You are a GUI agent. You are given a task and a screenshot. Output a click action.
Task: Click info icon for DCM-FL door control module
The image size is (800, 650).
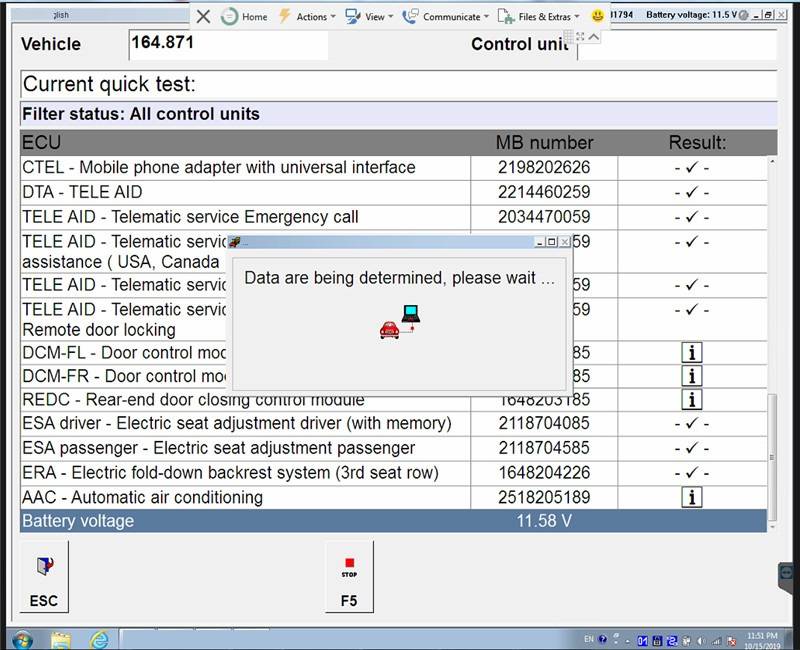click(x=691, y=352)
